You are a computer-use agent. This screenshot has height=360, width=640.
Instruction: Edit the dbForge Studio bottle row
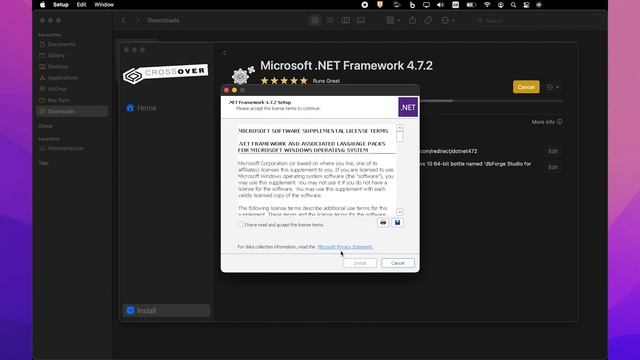coord(553,167)
